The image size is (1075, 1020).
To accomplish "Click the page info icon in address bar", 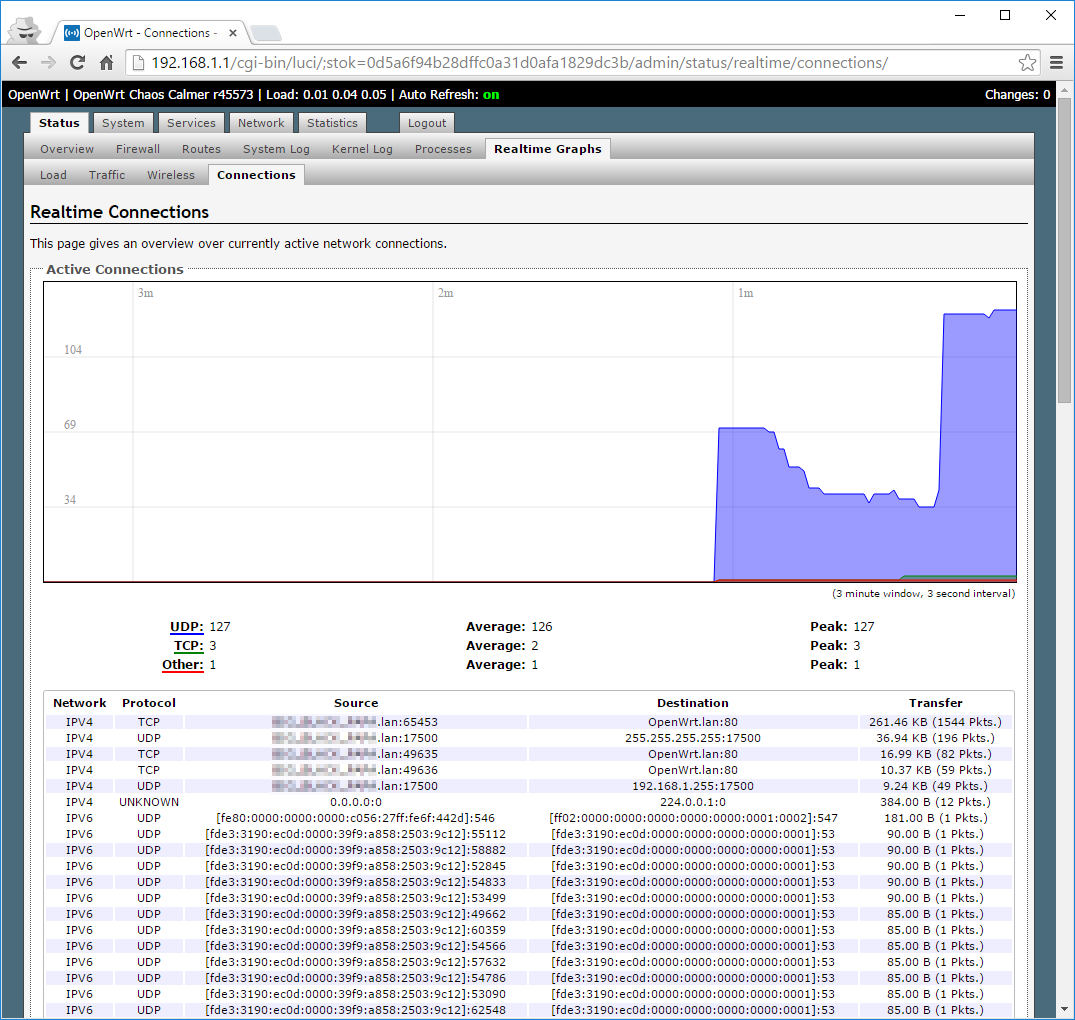I will coord(139,63).
